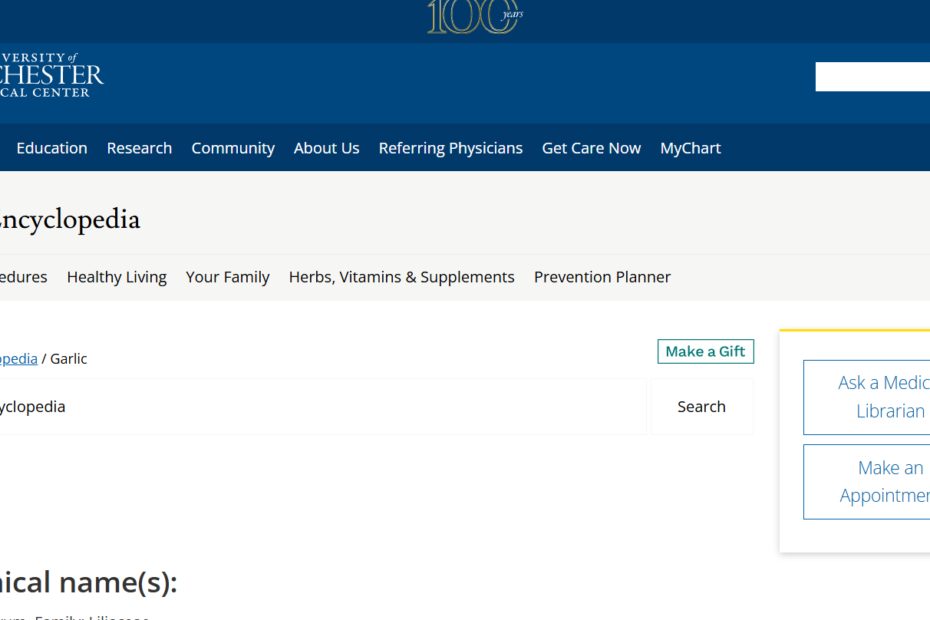This screenshot has height=620, width=930.
Task: Open the Research menu item
Action: coord(139,148)
